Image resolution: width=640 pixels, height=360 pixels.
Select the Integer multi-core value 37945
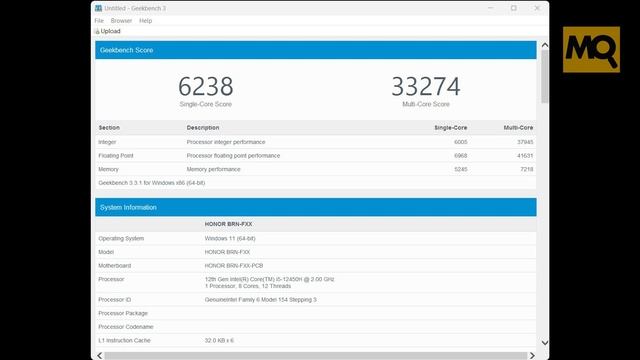(x=525, y=142)
